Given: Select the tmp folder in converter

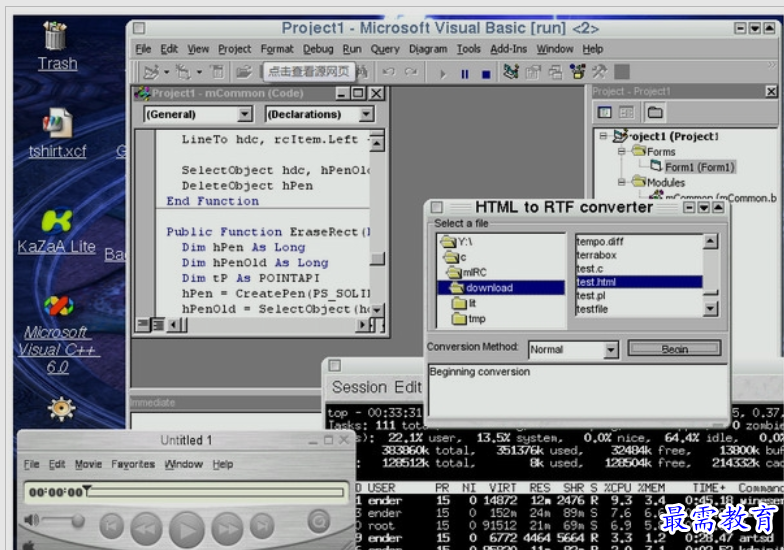Looking at the screenshot, I should pos(469,318).
